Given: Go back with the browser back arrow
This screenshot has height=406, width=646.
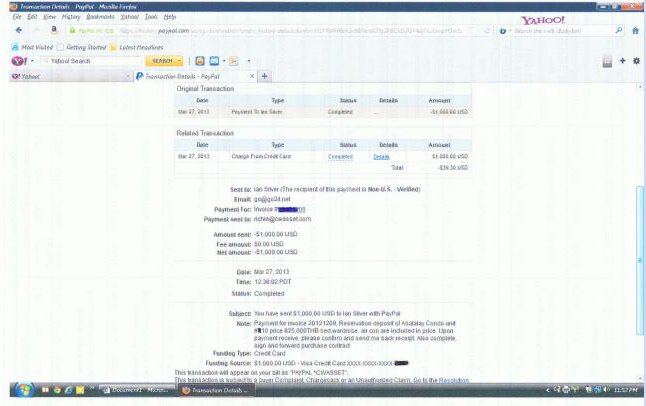Looking at the screenshot, I should 19,31.
